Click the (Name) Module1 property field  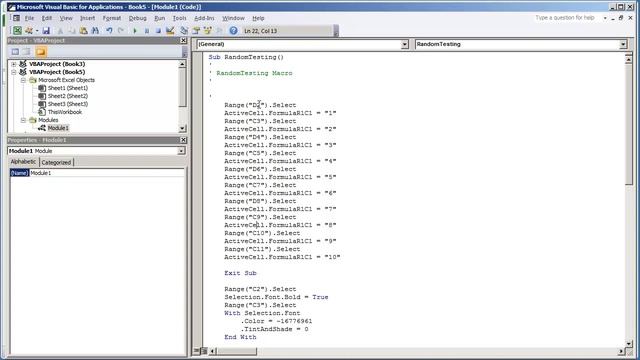[x=97, y=173]
